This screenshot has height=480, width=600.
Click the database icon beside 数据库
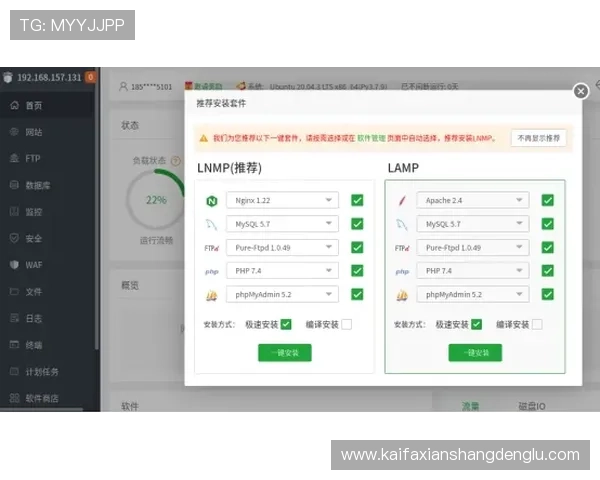click(14, 185)
